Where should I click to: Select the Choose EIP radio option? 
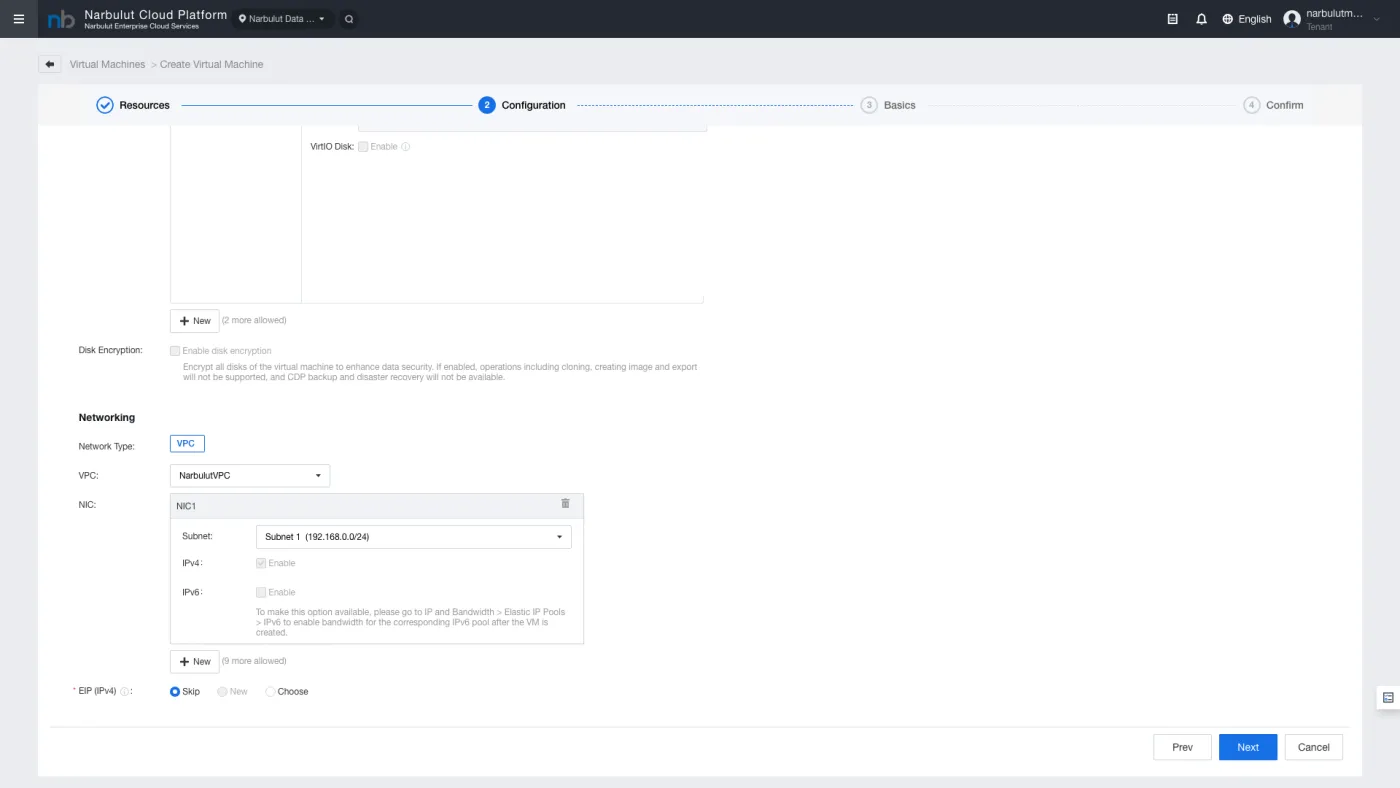click(270, 692)
